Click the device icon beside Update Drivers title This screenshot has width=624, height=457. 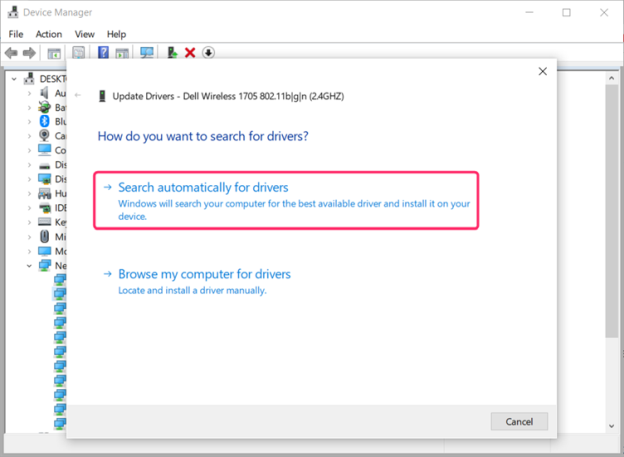point(102,96)
